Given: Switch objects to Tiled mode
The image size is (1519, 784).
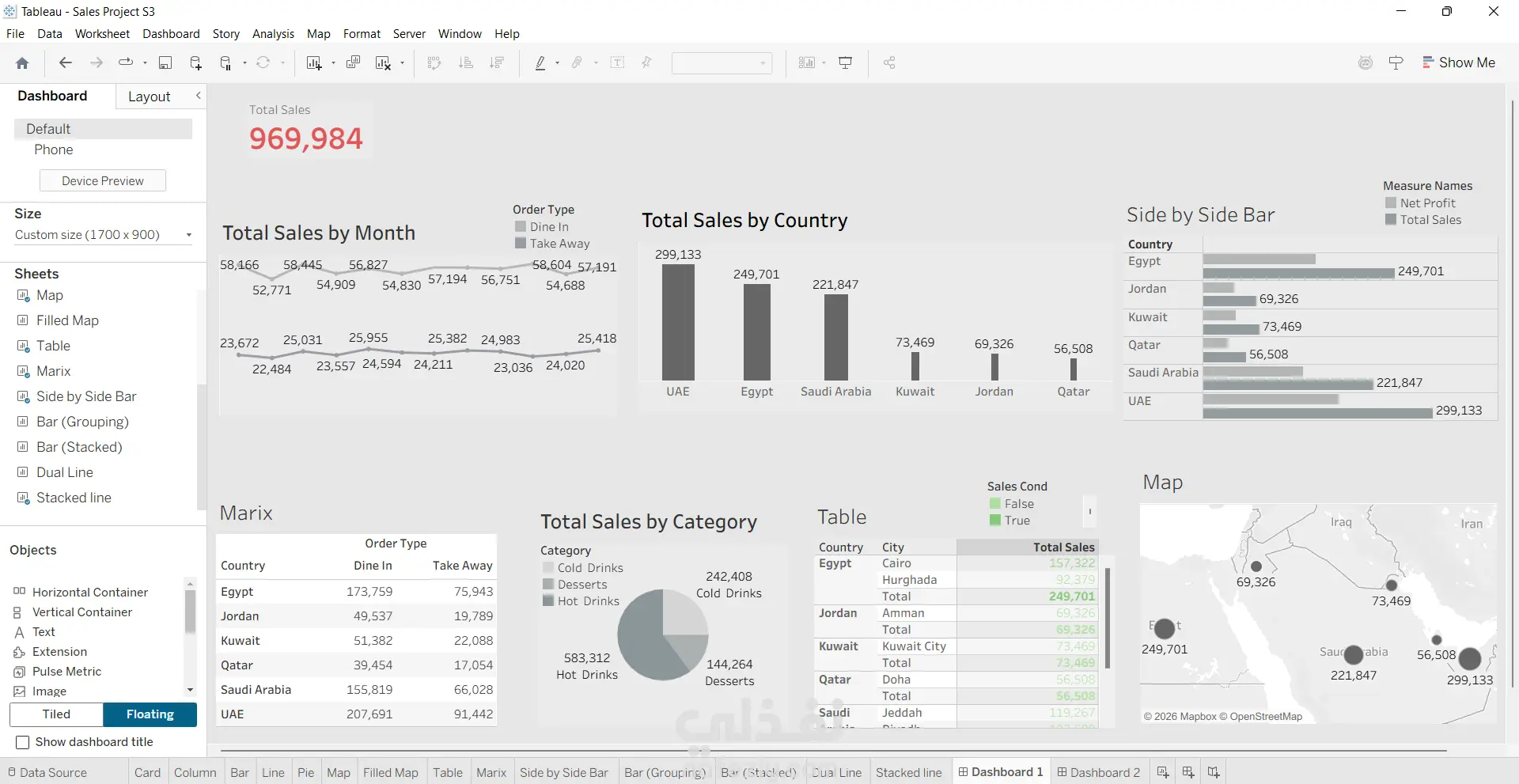Looking at the screenshot, I should click(x=56, y=714).
